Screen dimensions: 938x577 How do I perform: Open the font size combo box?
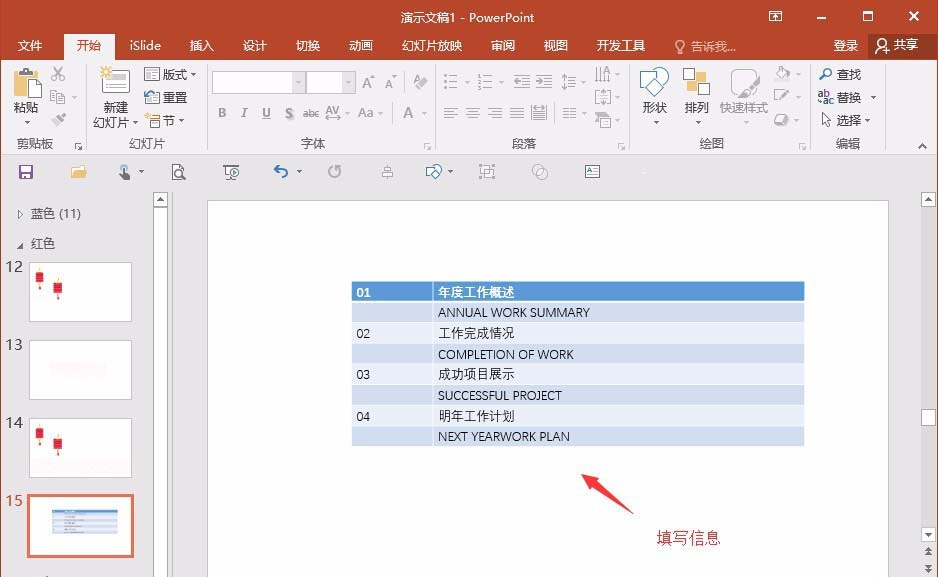tap(330, 82)
